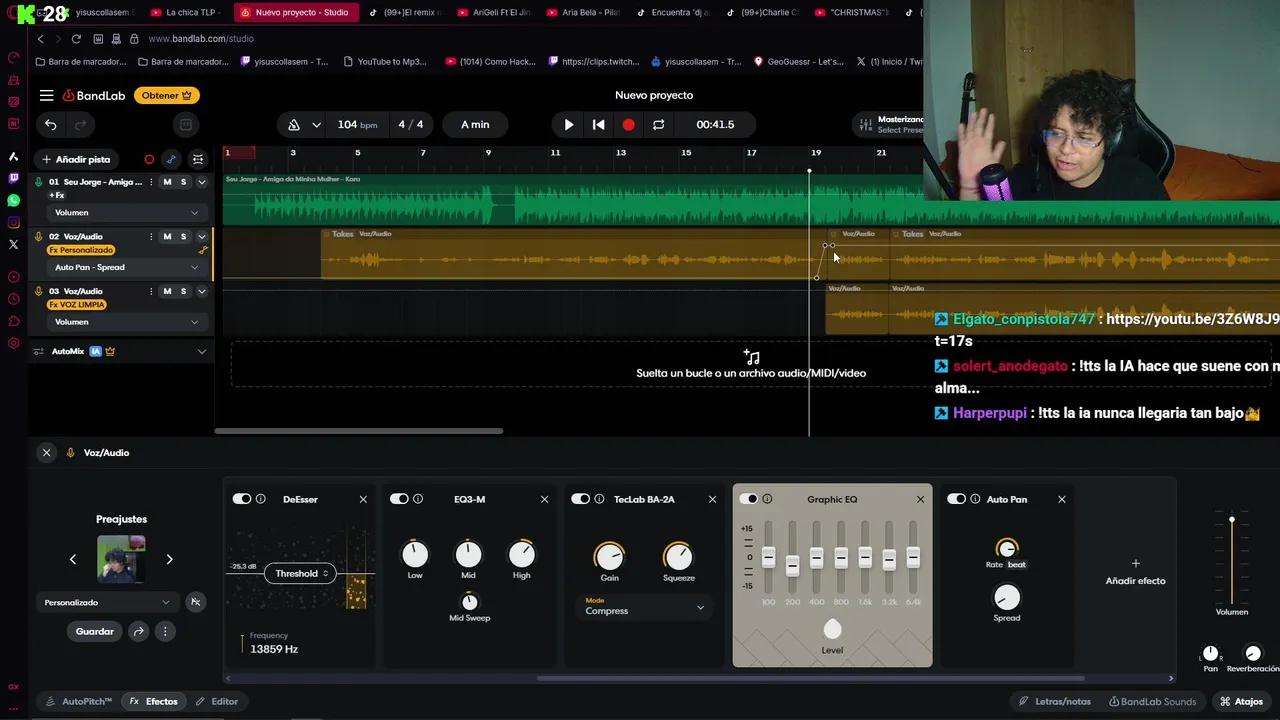Remove the TecLab BA-2A effect with its X
This screenshot has width=1280, height=720.
(x=712, y=499)
